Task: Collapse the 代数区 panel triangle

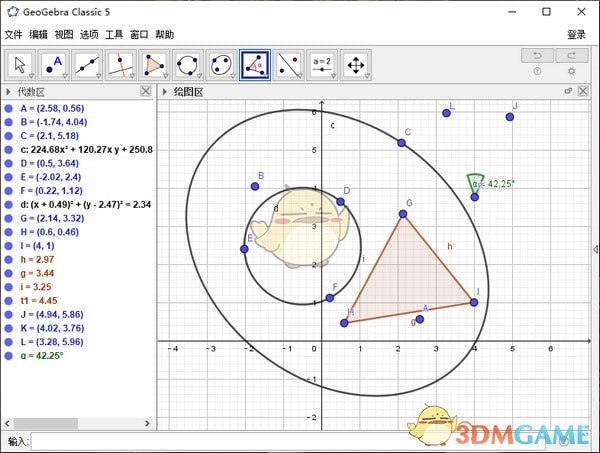Action: [x=7, y=91]
